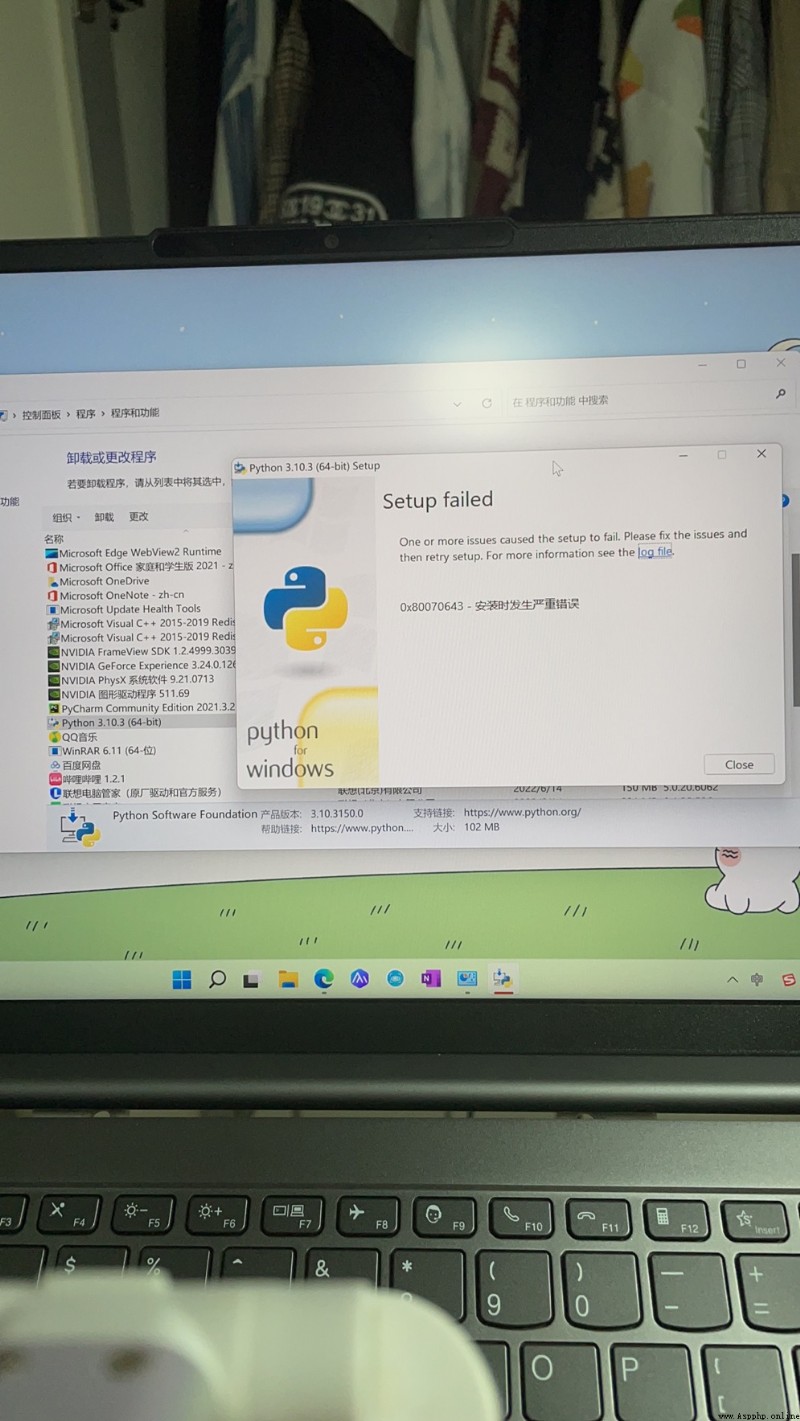Screen dimensions: 800x1421
Task: Close Python Setup with title bar X
Action: point(761,453)
